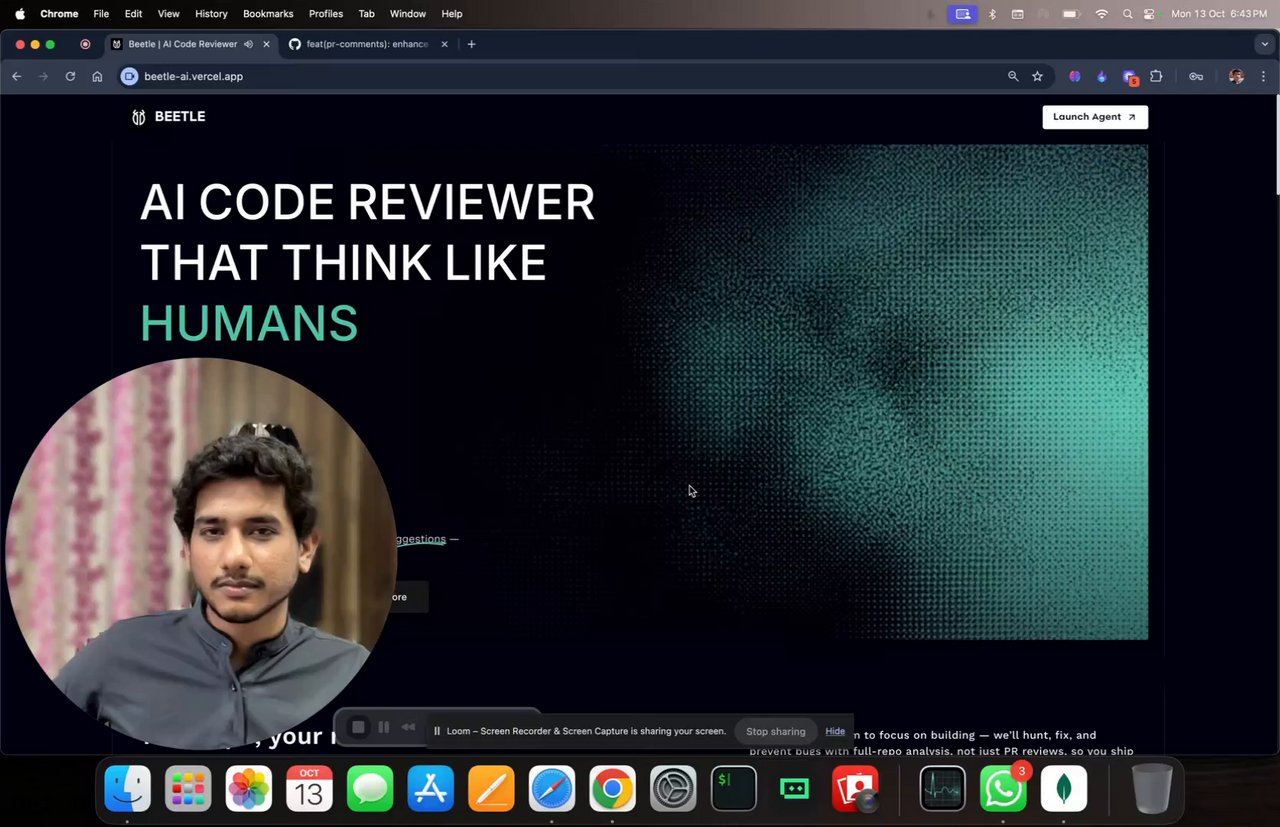Open the History menu
The width and height of the screenshot is (1280, 827).
(x=211, y=14)
